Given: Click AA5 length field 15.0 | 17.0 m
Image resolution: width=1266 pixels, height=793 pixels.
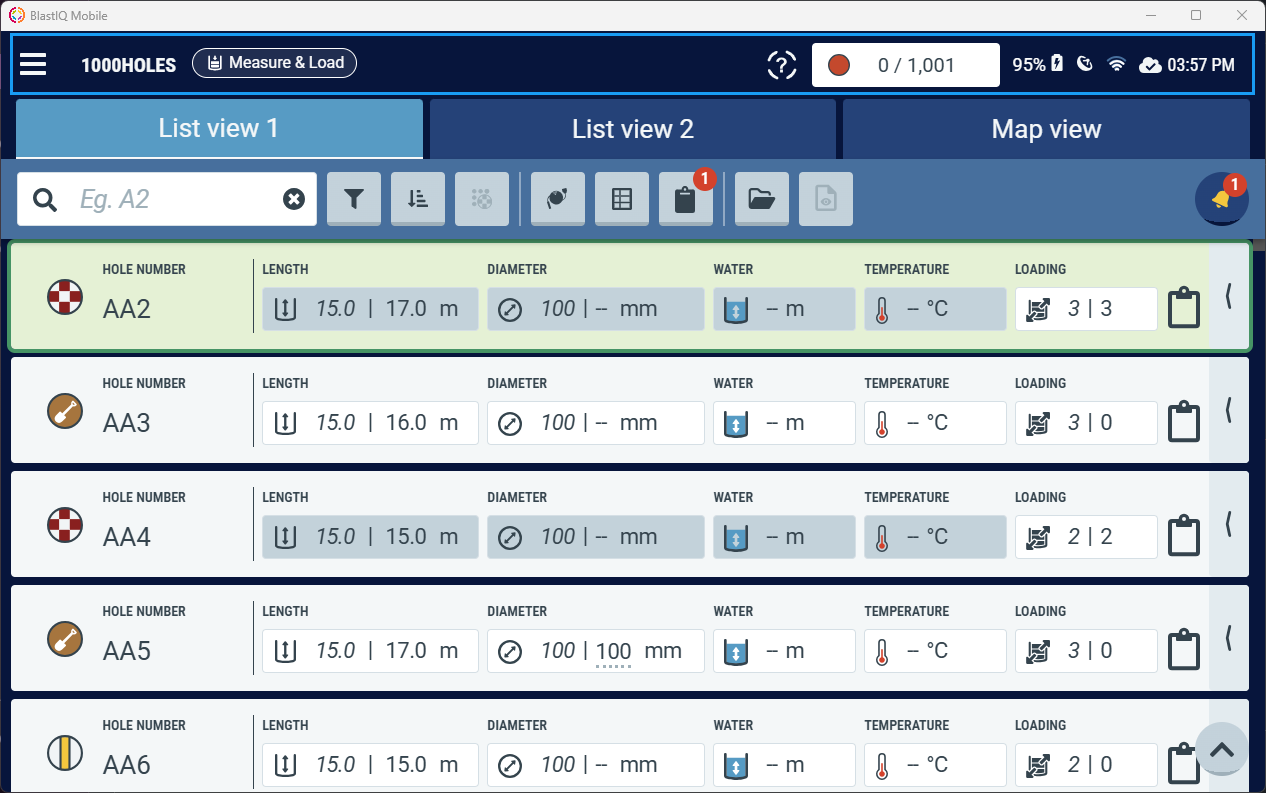Looking at the screenshot, I should 370,651.
